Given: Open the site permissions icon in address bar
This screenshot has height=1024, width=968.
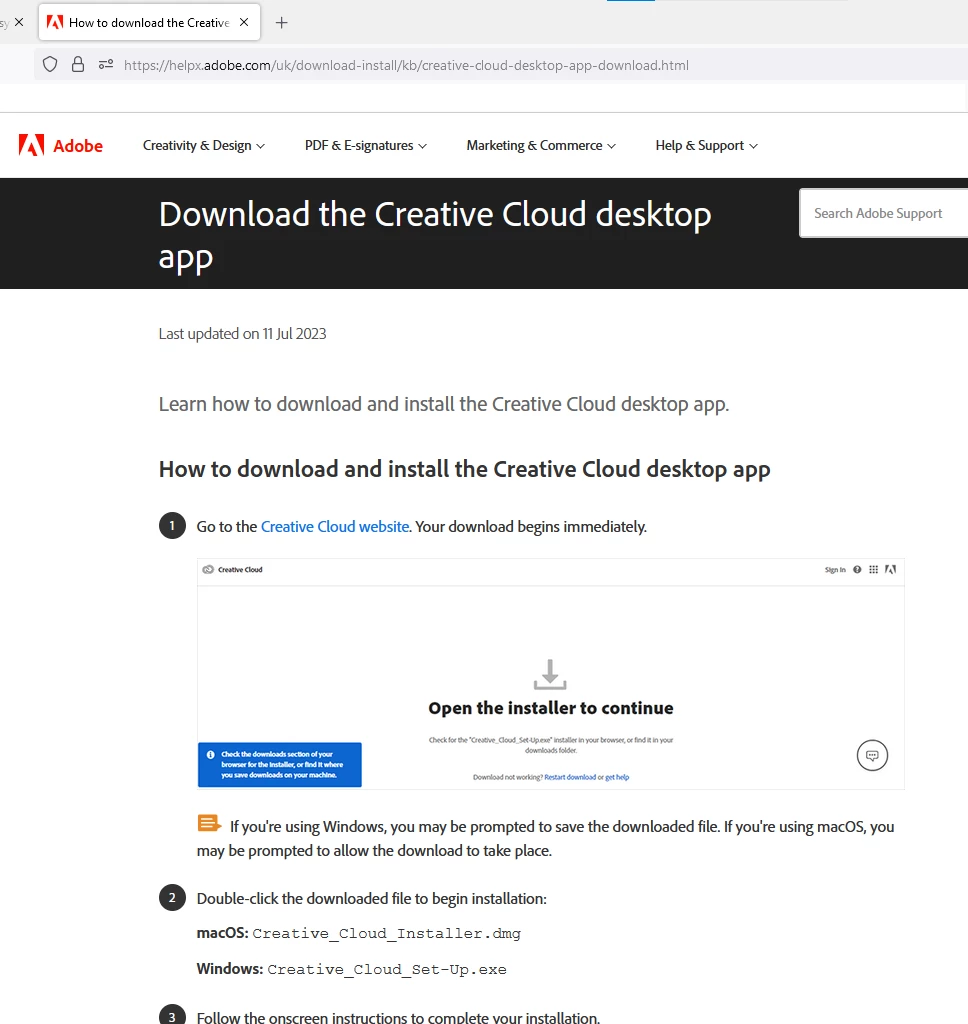Looking at the screenshot, I should tap(106, 65).
